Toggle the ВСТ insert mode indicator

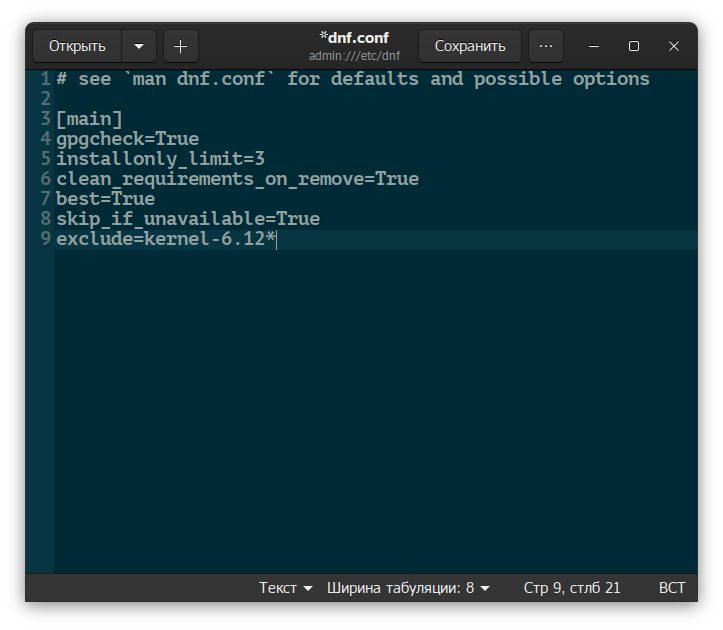(672, 588)
